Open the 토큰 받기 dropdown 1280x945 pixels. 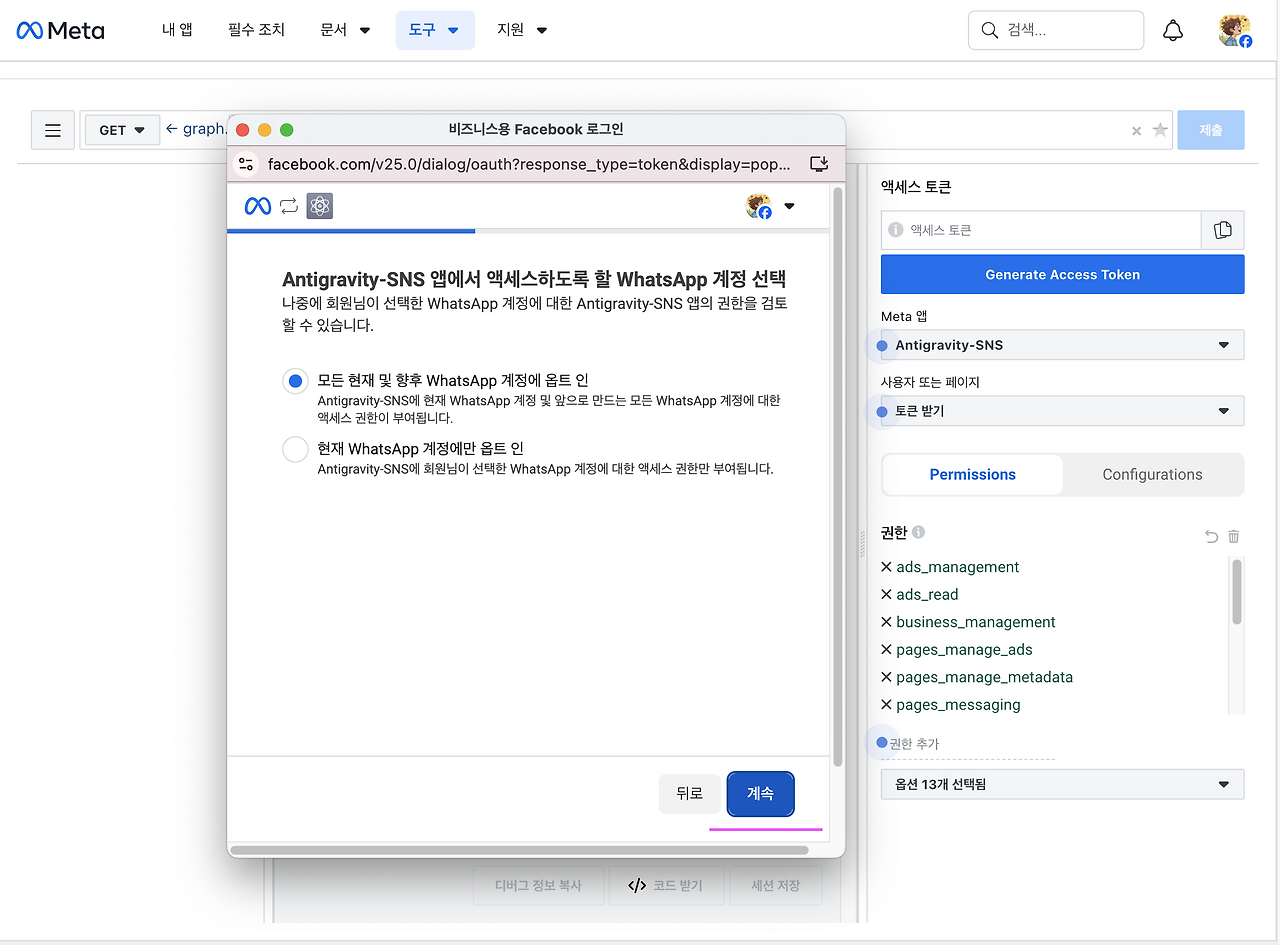tap(1063, 411)
